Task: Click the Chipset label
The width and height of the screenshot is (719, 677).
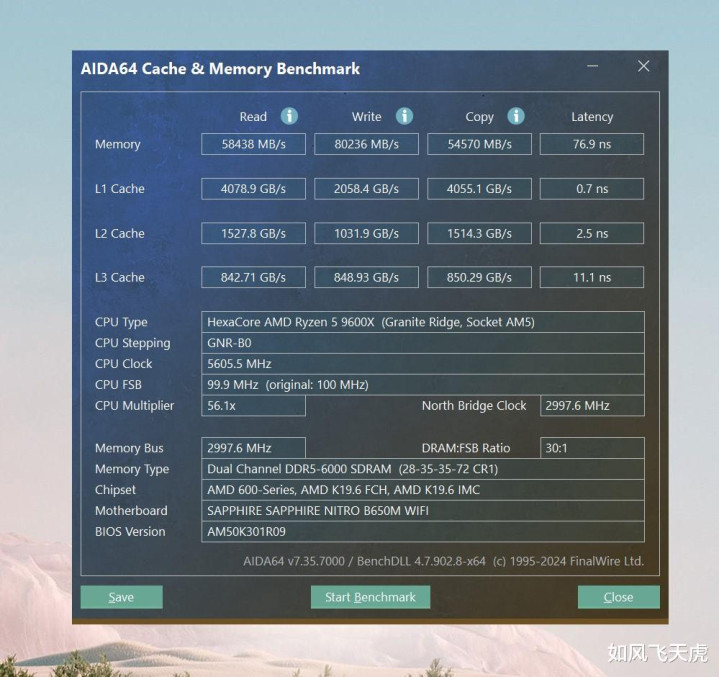Action: (115, 490)
